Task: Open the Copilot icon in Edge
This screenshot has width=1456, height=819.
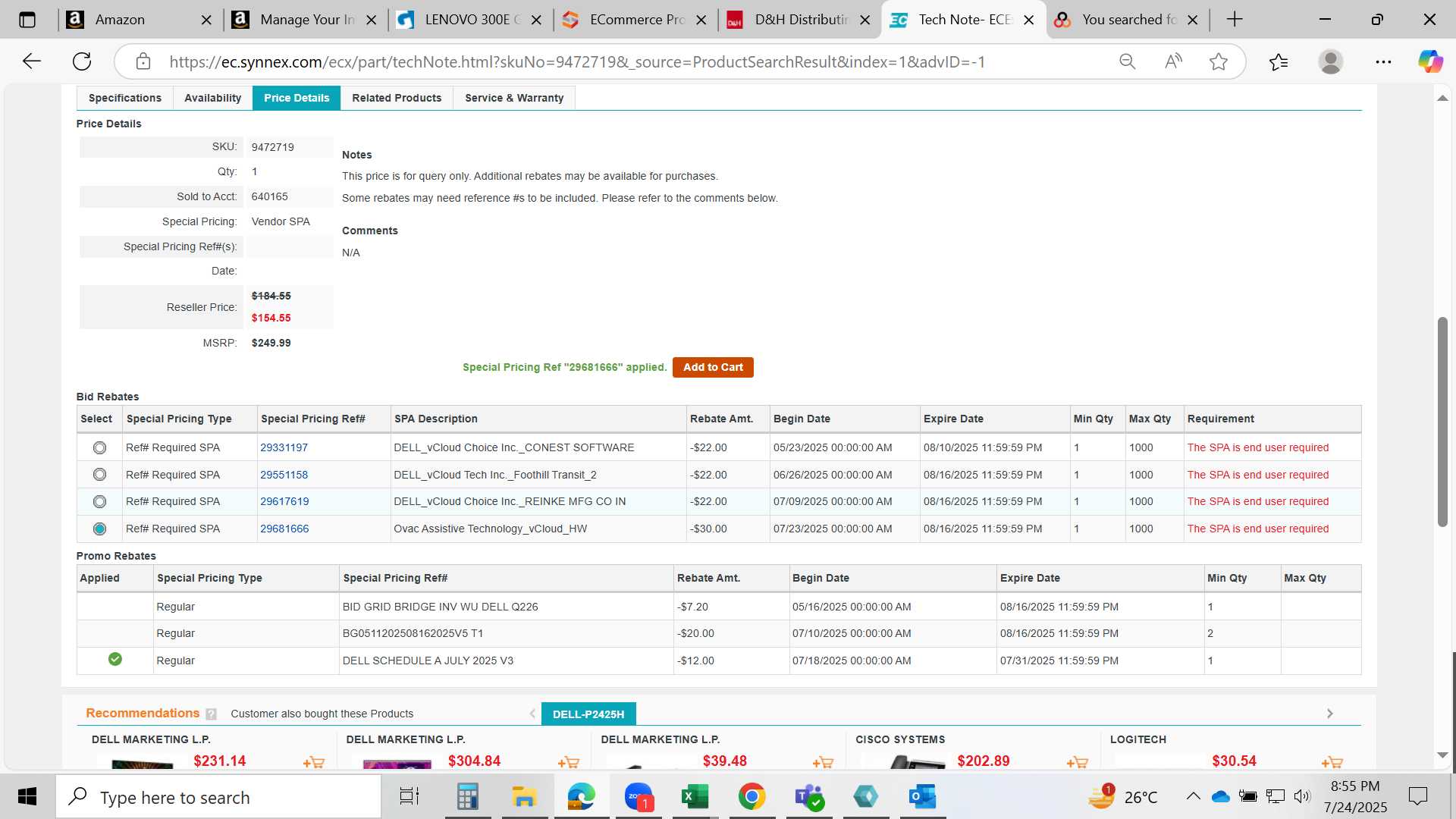Action: [1431, 61]
